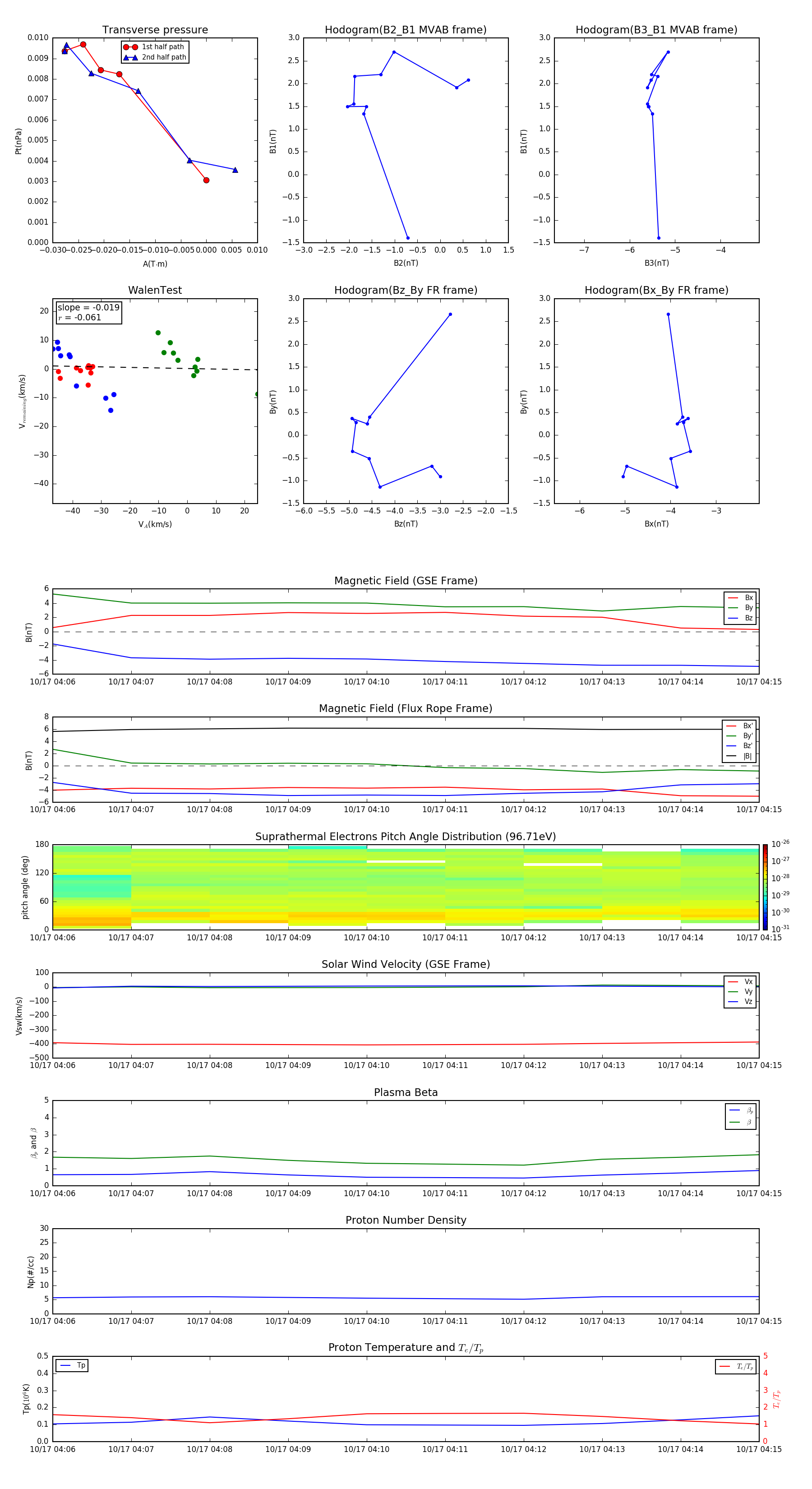Click the 'Transverse pressure' plot title

(155, 30)
